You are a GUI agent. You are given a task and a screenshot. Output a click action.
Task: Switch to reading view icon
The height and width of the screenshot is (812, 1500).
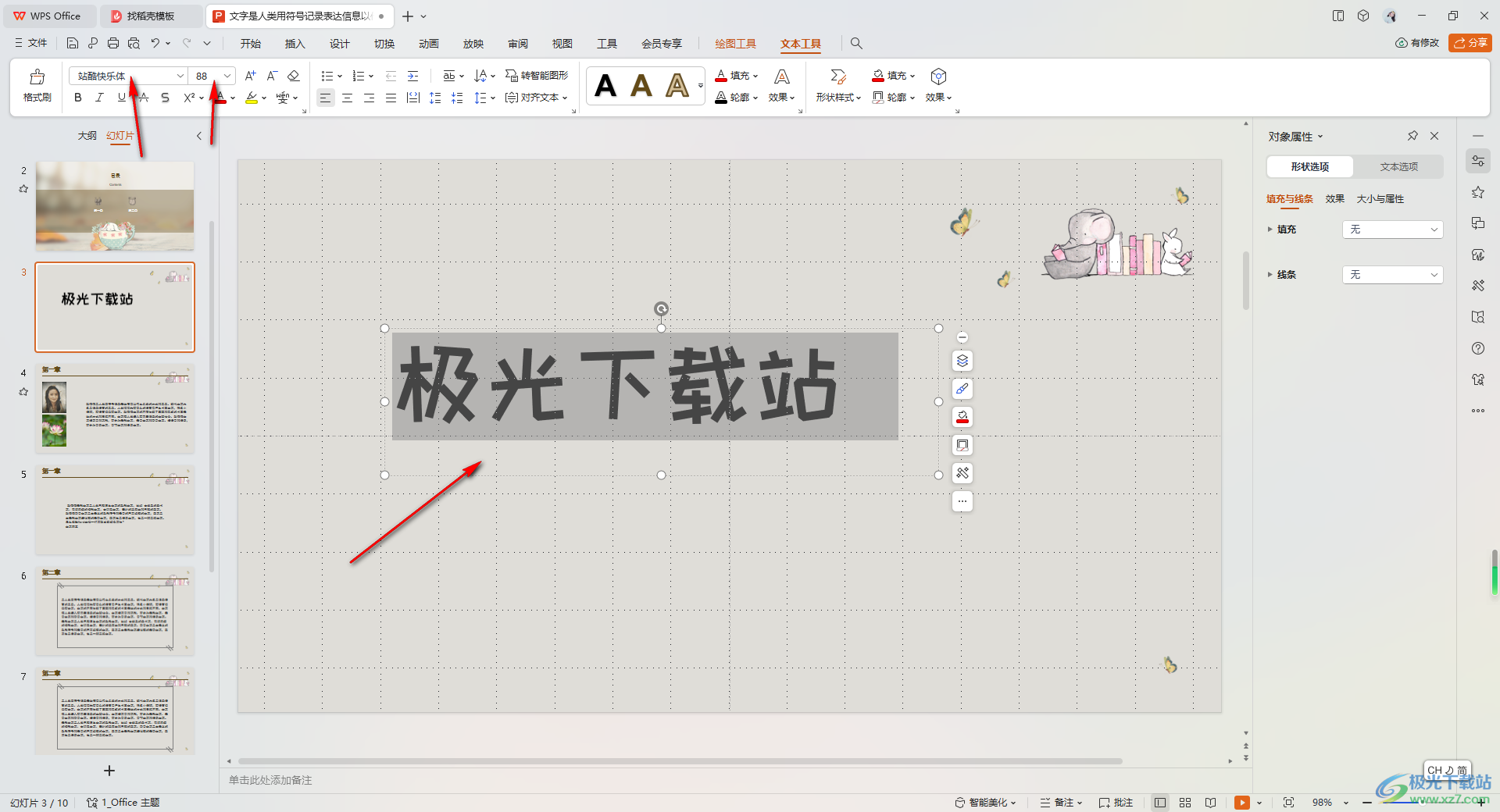point(1210,803)
